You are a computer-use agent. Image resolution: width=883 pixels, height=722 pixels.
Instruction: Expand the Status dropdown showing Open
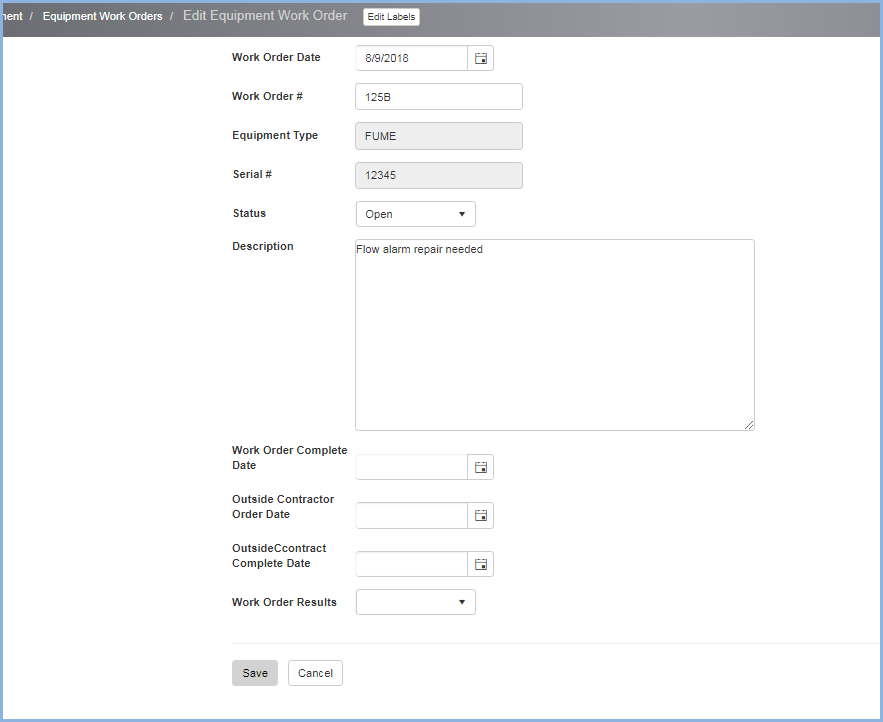tap(416, 214)
